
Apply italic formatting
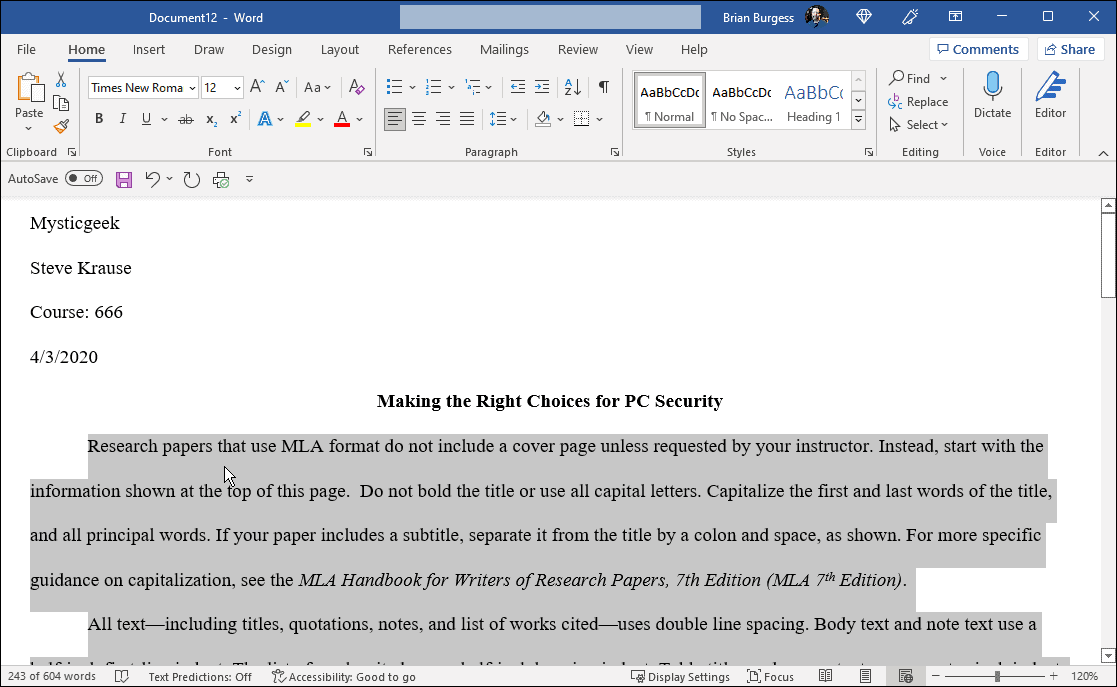[x=122, y=118]
